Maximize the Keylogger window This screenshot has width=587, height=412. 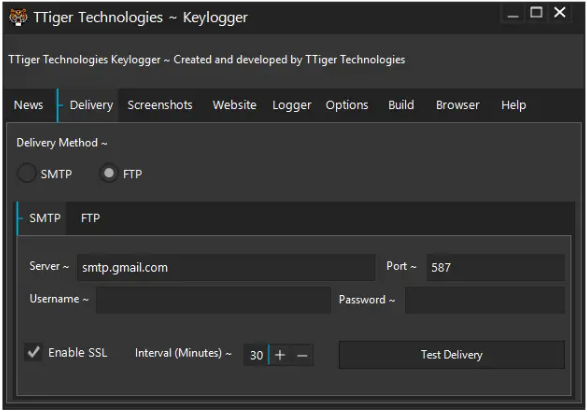[x=536, y=13]
